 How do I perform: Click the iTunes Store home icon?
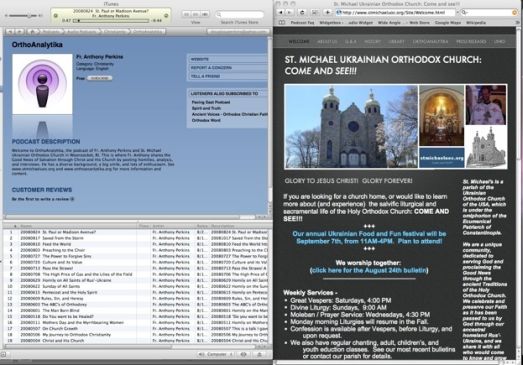(x=32, y=32)
